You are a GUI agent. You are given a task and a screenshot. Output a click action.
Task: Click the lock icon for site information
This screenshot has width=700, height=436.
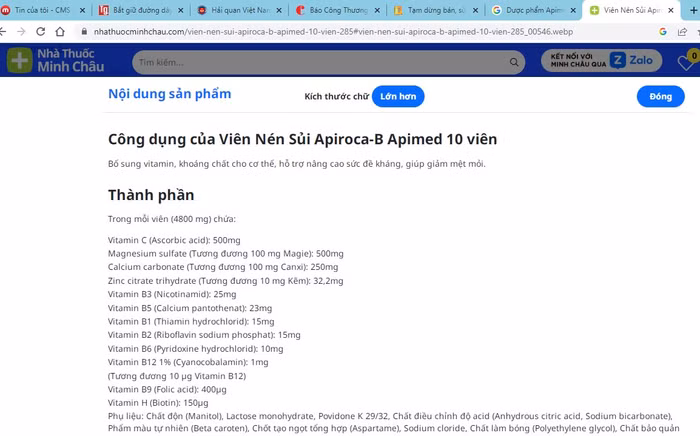tap(84, 32)
